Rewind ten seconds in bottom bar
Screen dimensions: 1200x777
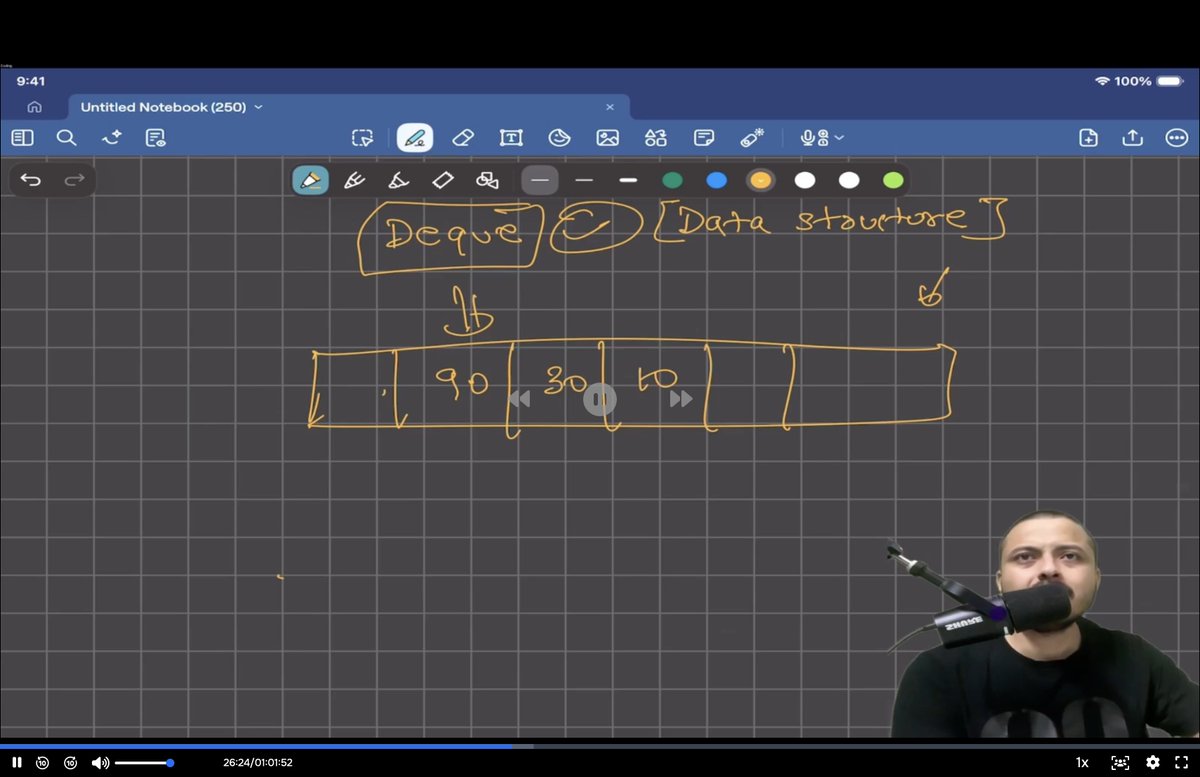tap(43, 762)
